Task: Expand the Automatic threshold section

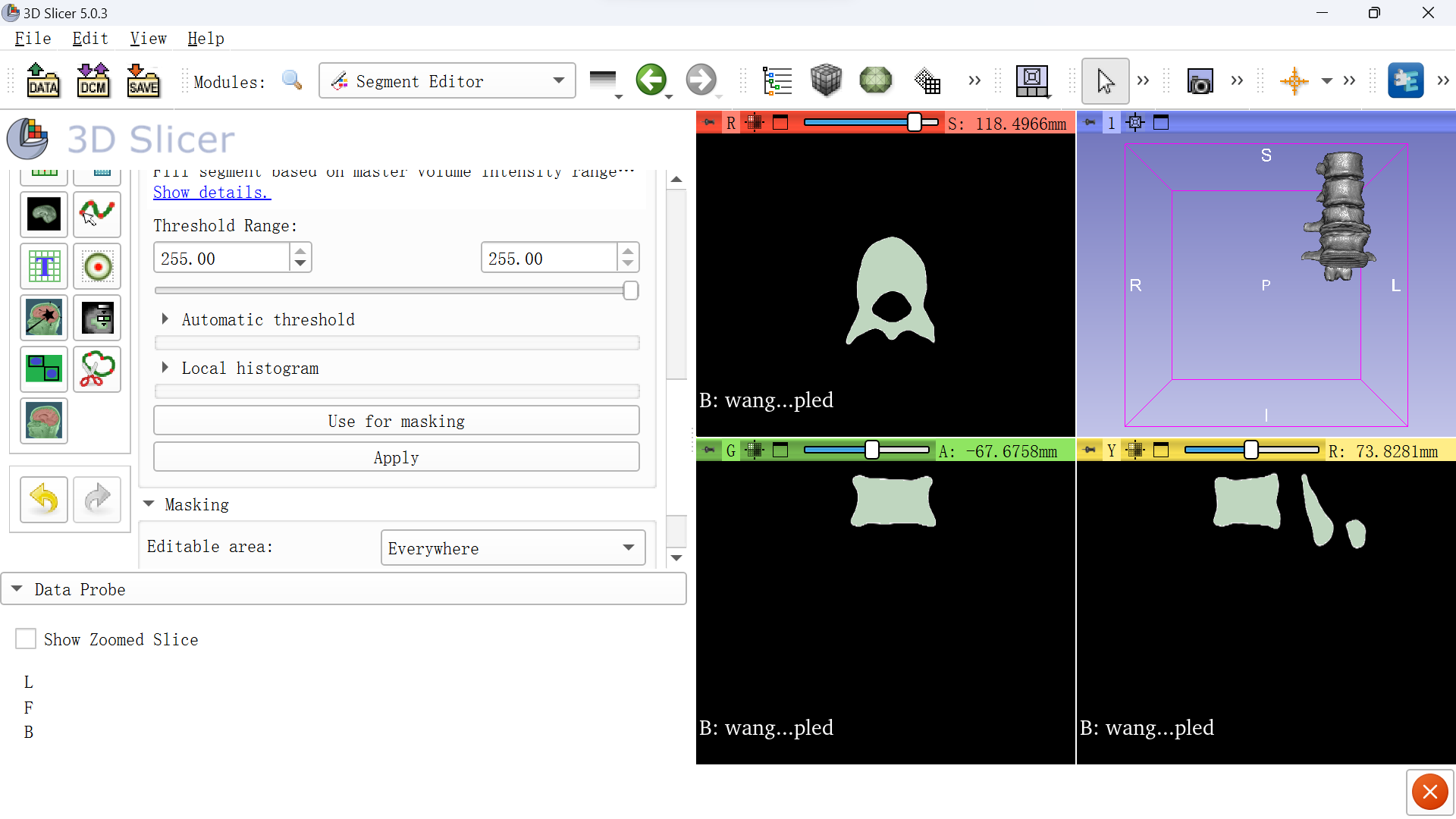Action: click(165, 319)
